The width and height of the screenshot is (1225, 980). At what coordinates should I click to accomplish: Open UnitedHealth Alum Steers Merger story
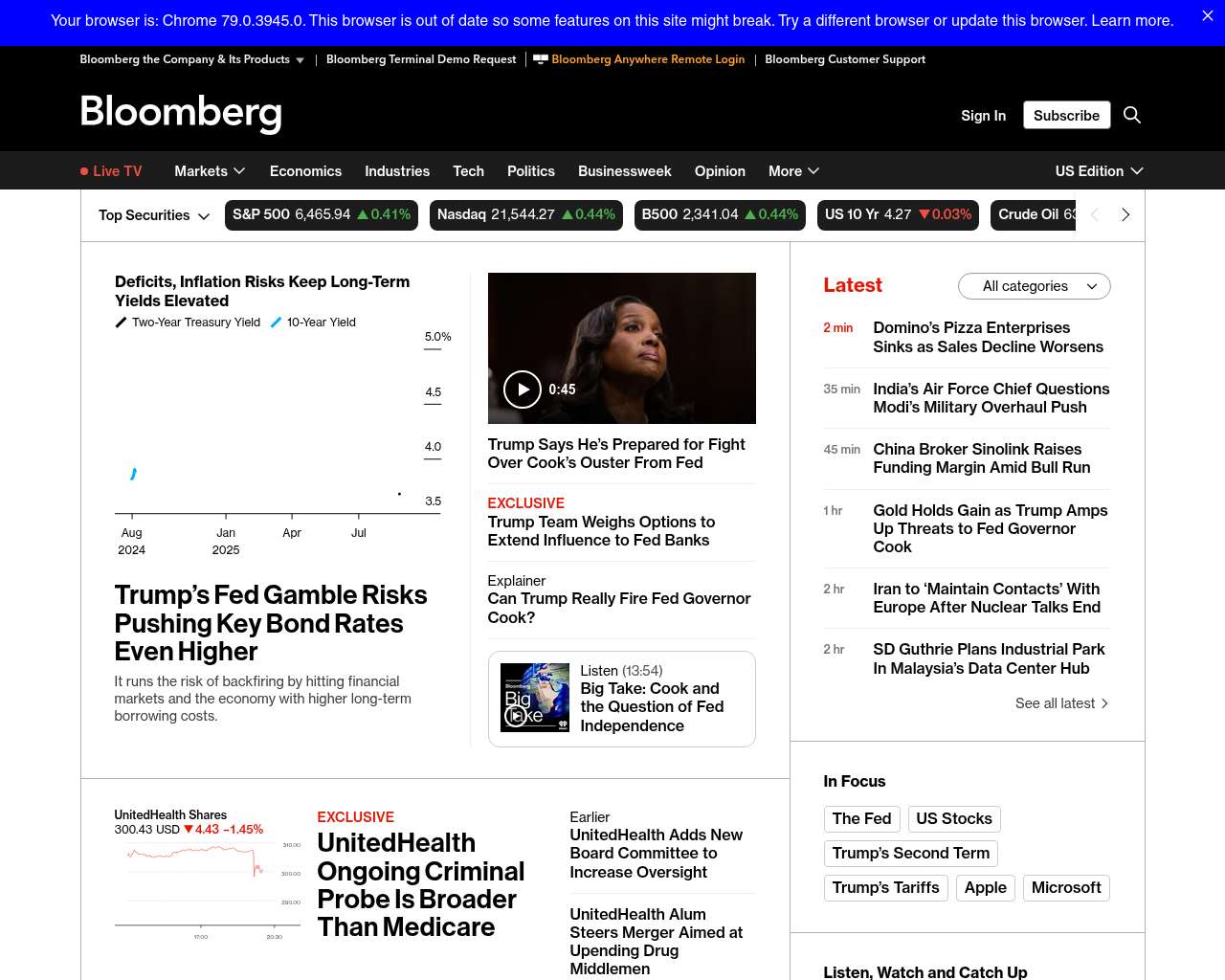[657, 942]
